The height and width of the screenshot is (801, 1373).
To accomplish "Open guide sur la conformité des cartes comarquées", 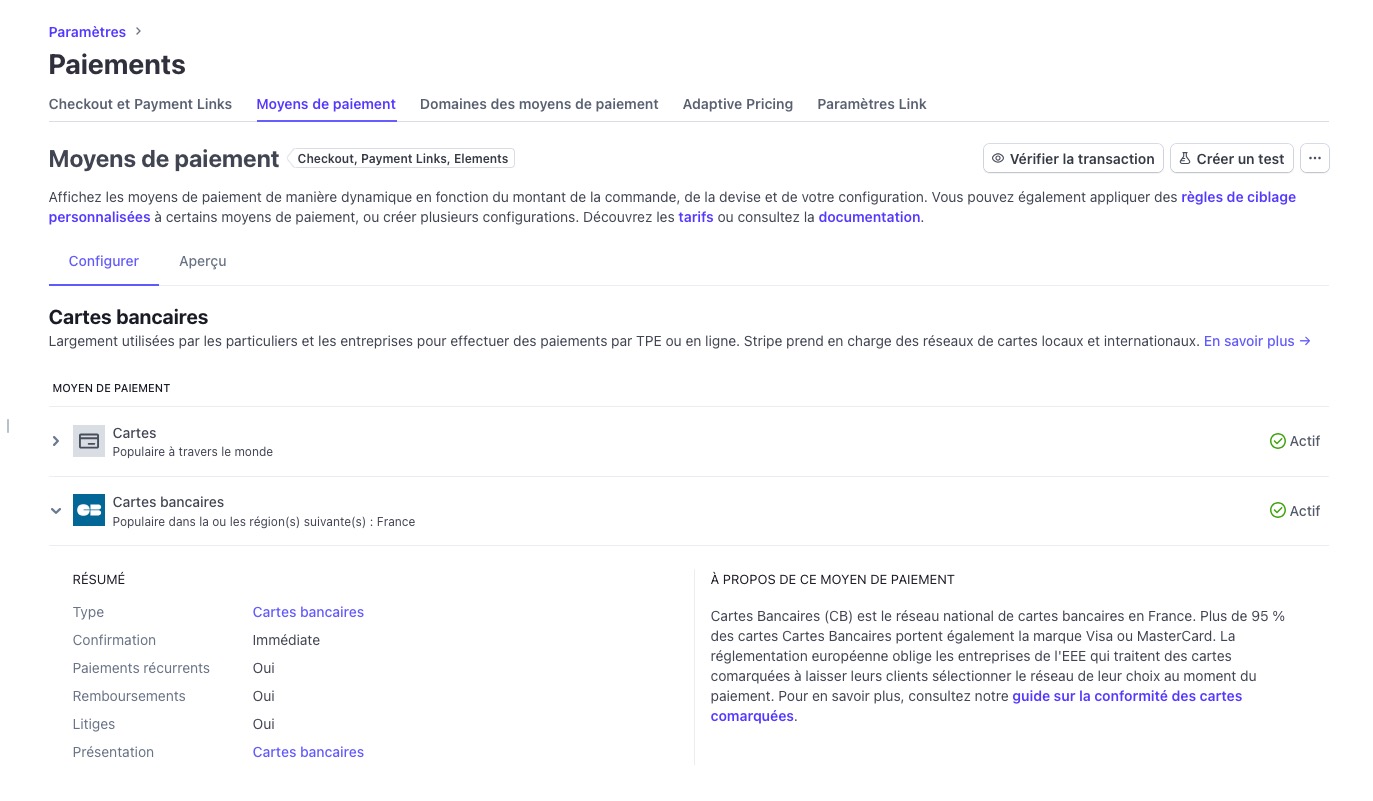I will point(1127,696).
